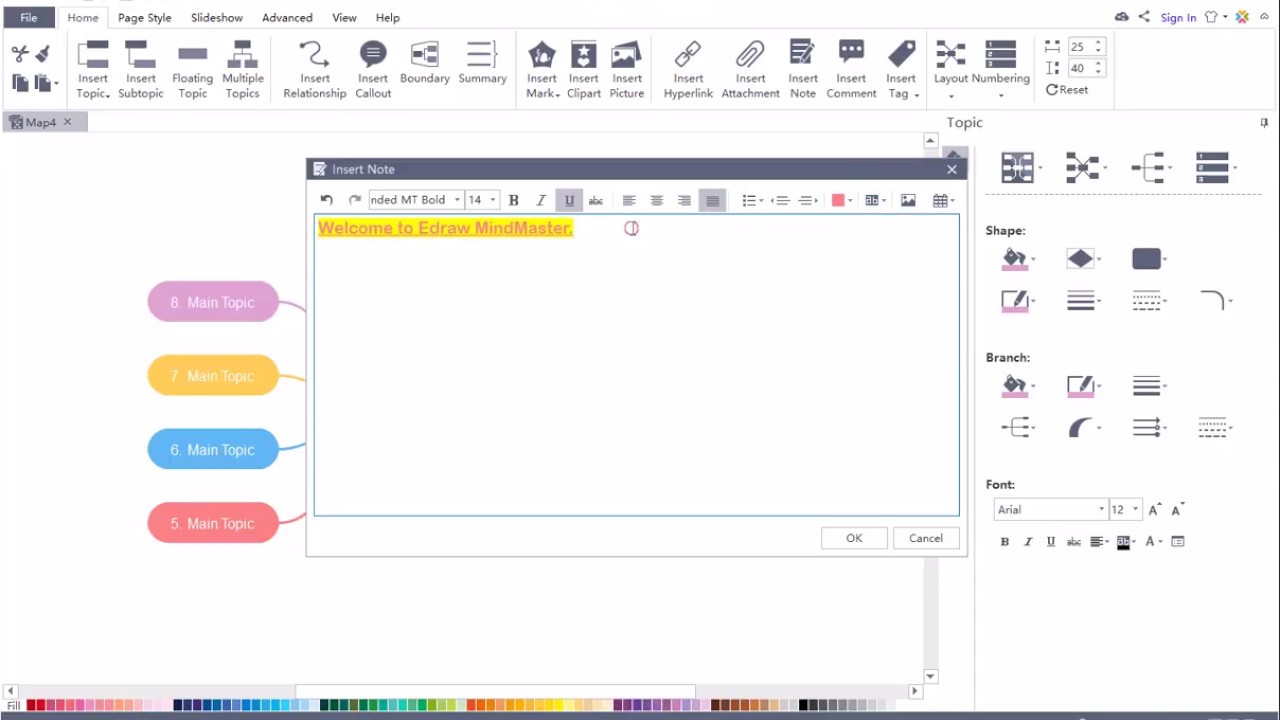Open note font size 14 dropdown
The width and height of the screenshot is (1280, 720).
(x=492, y=200)
